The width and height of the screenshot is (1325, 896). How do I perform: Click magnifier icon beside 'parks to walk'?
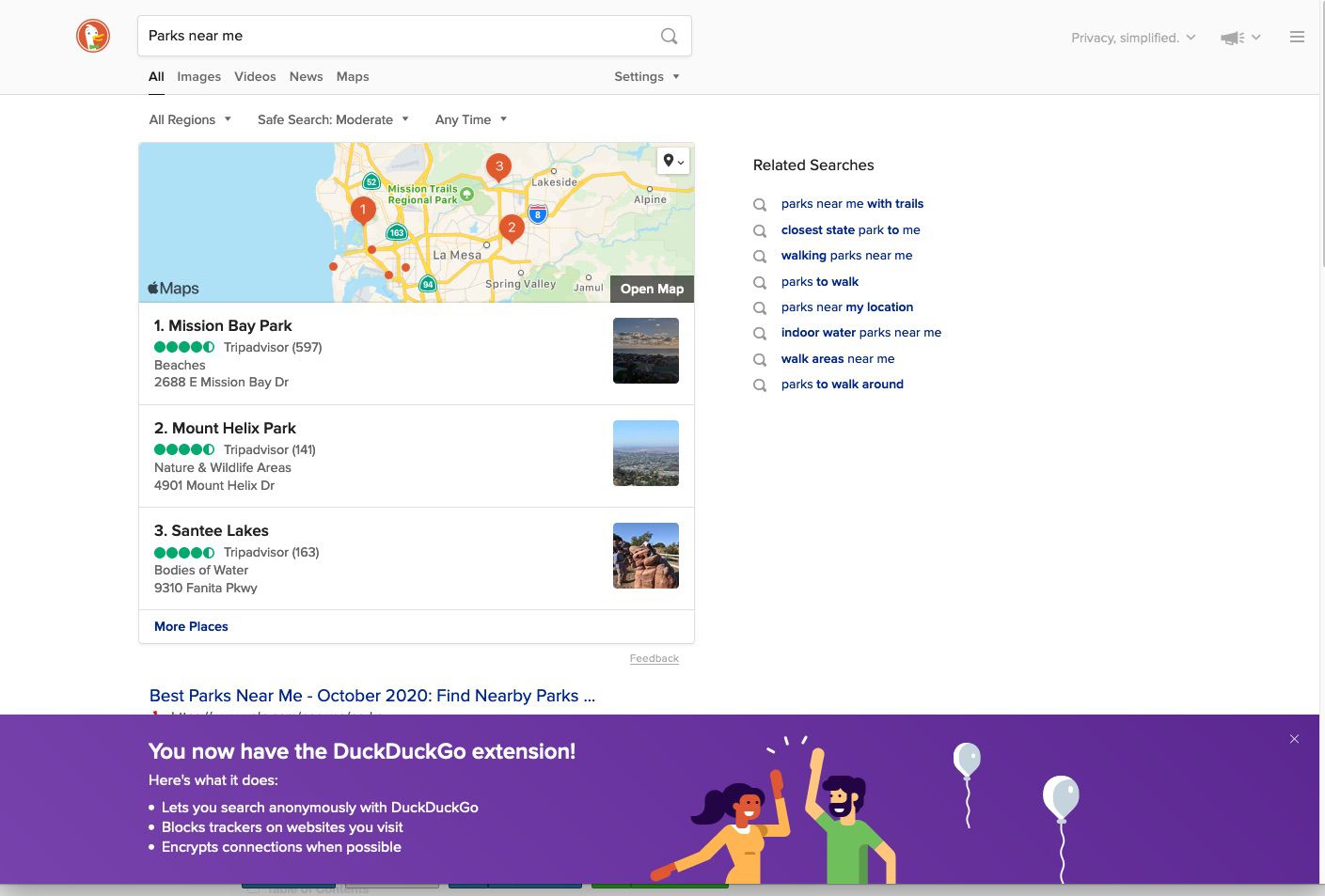[x=760, y=282]
